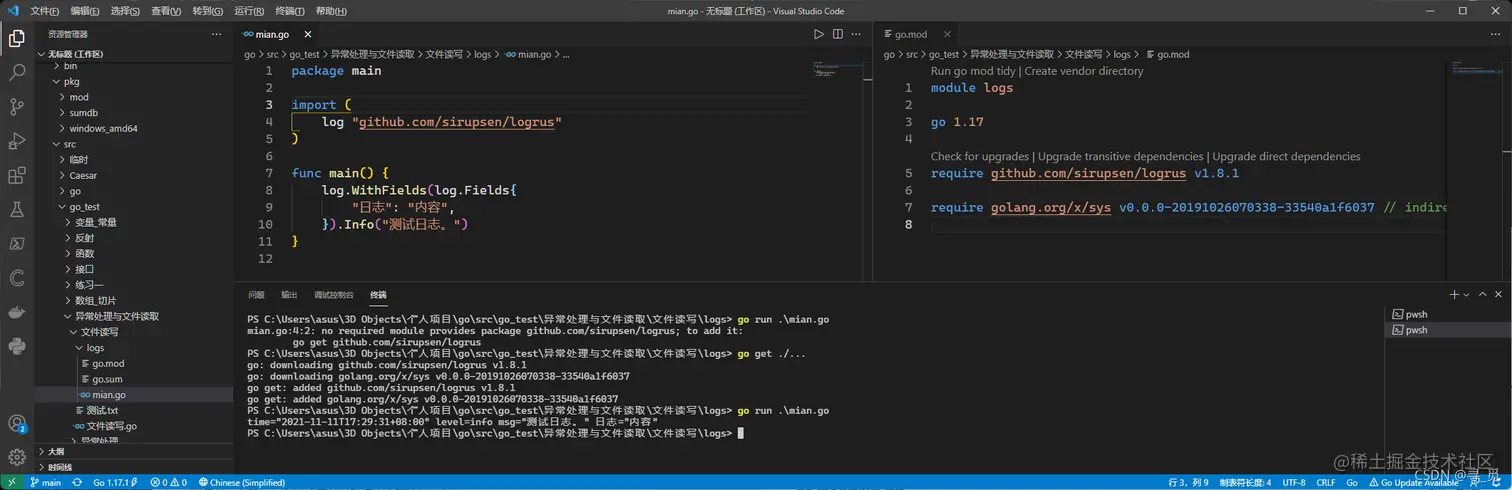Screen dimensions: 1512x490
Task: Open the 终端(T) menu
Action: 290,11
